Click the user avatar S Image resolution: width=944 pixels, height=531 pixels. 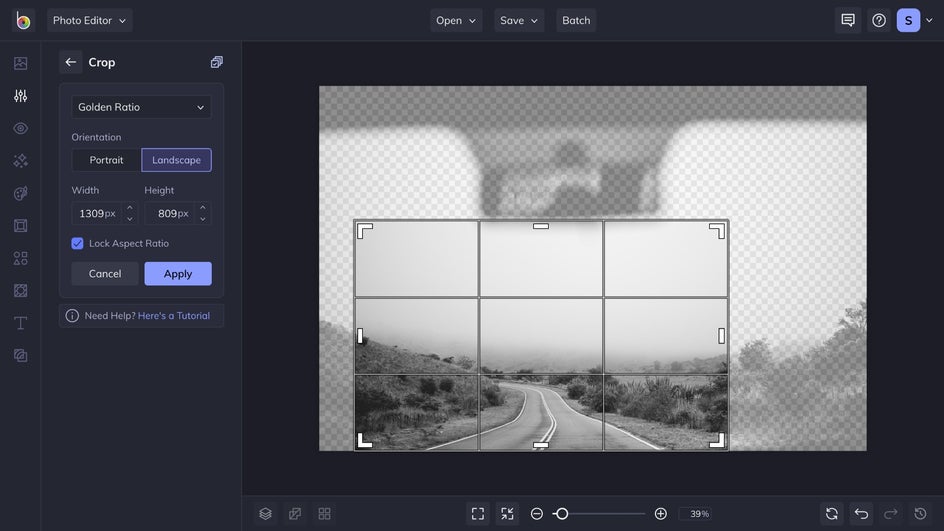click(x=908, y=20)
